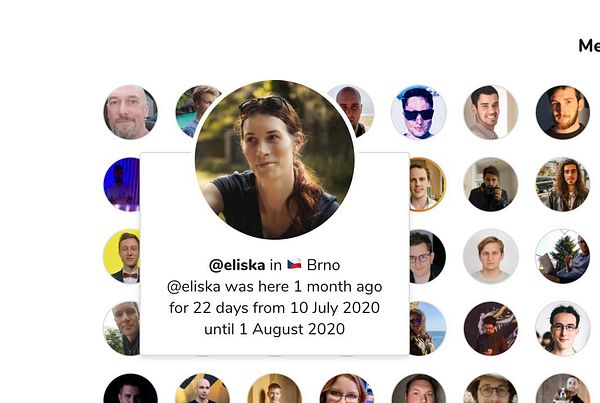Select the avatar with blue sunglasses

coord(418,112)
